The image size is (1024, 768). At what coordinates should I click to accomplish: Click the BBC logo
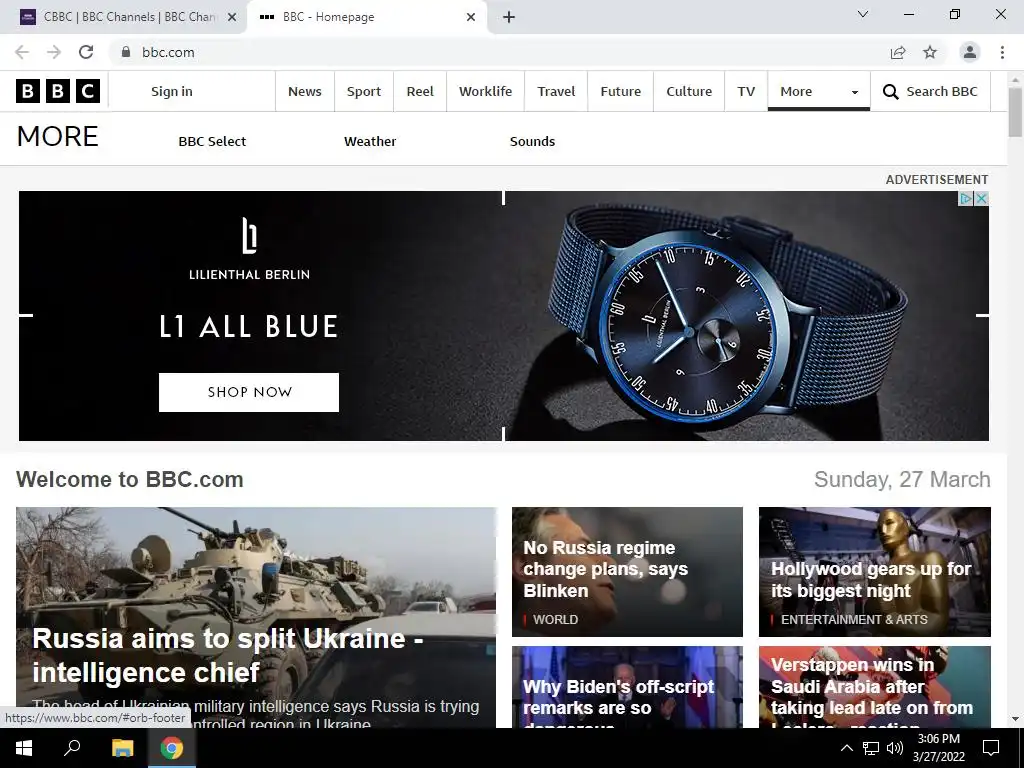pos(57,91)
